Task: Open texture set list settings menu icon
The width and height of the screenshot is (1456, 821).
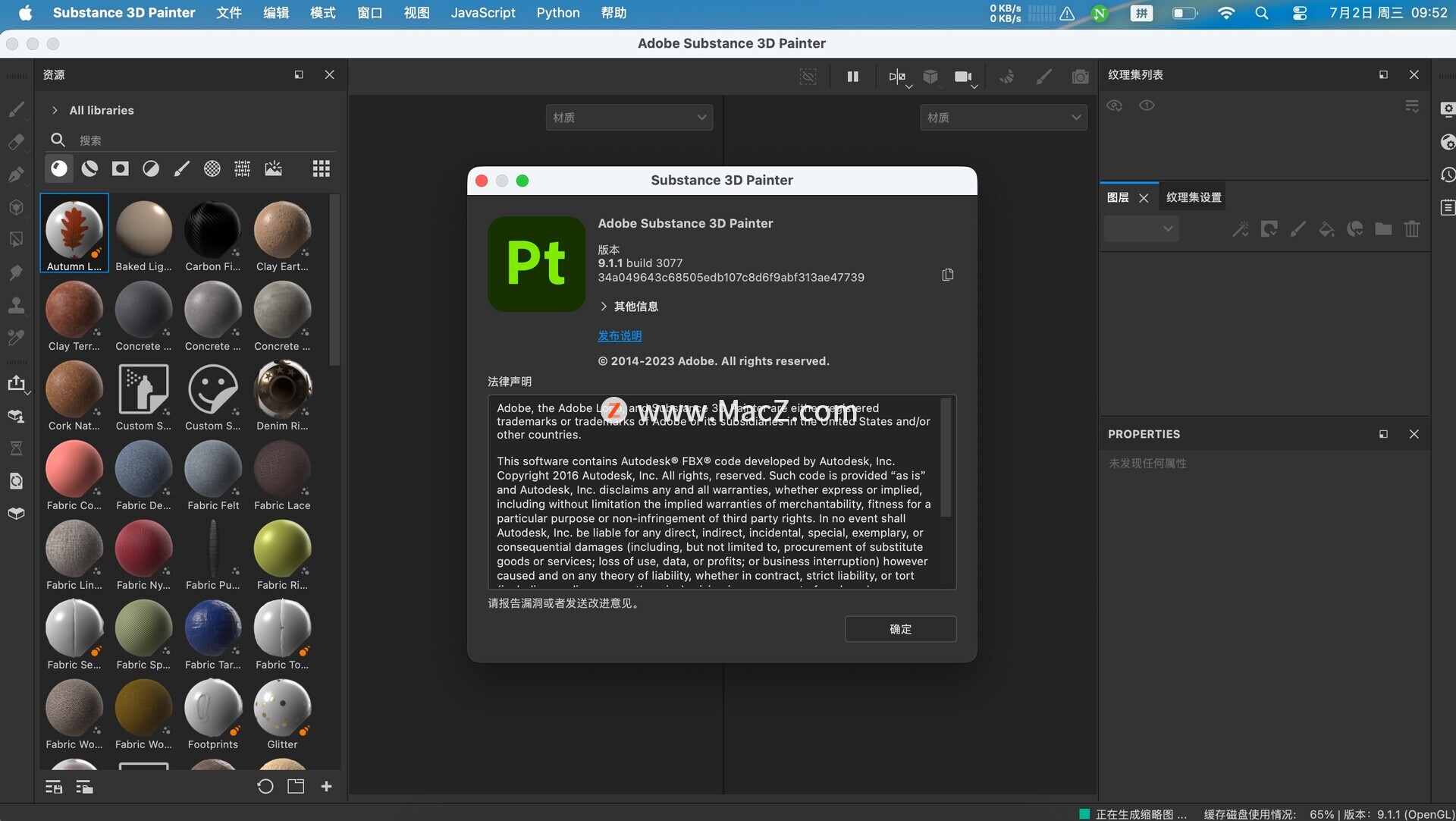Action: tap(1412, 106)
